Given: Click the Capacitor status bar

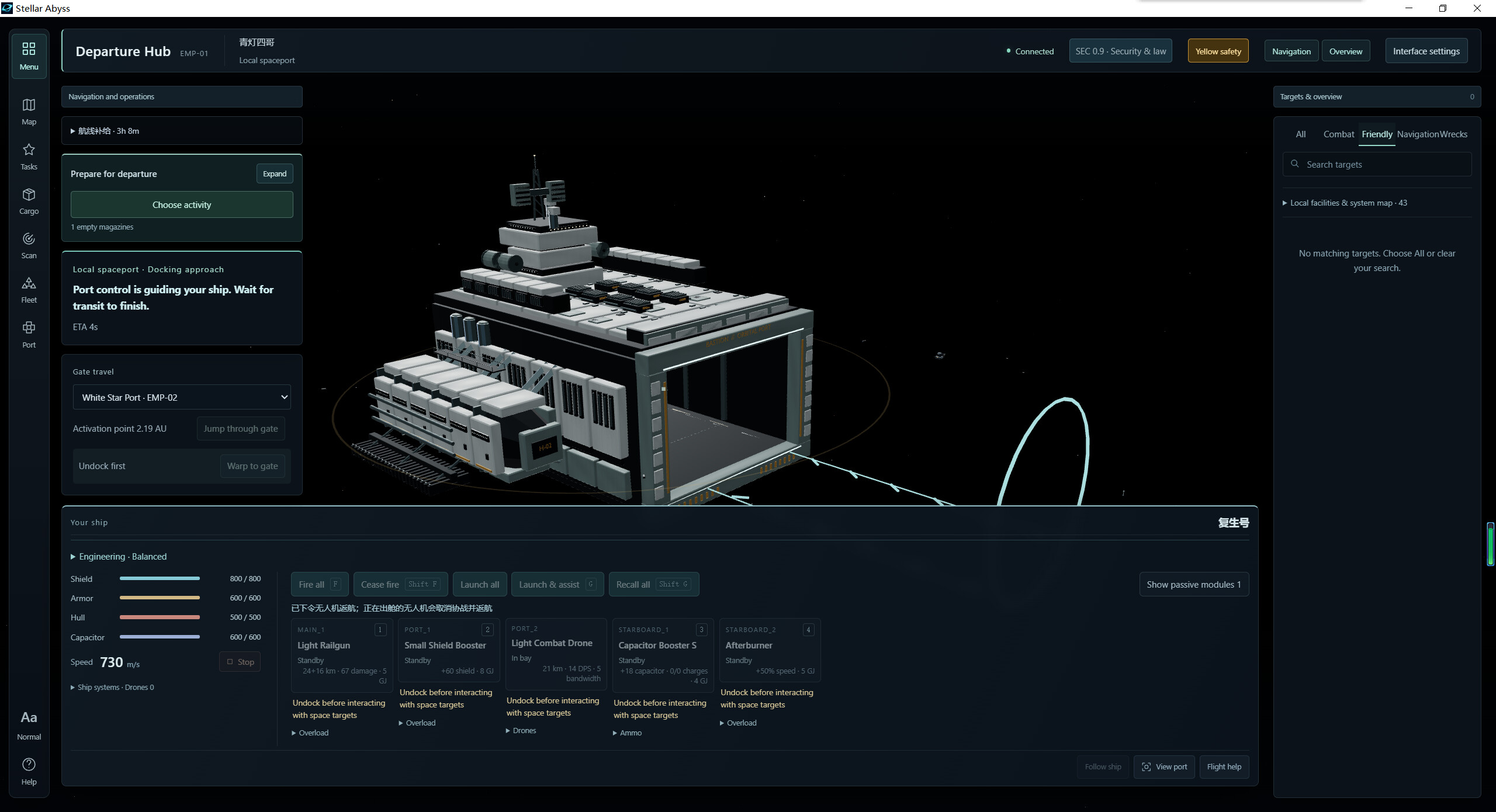Looking at the screenshot, I should 160,637.
